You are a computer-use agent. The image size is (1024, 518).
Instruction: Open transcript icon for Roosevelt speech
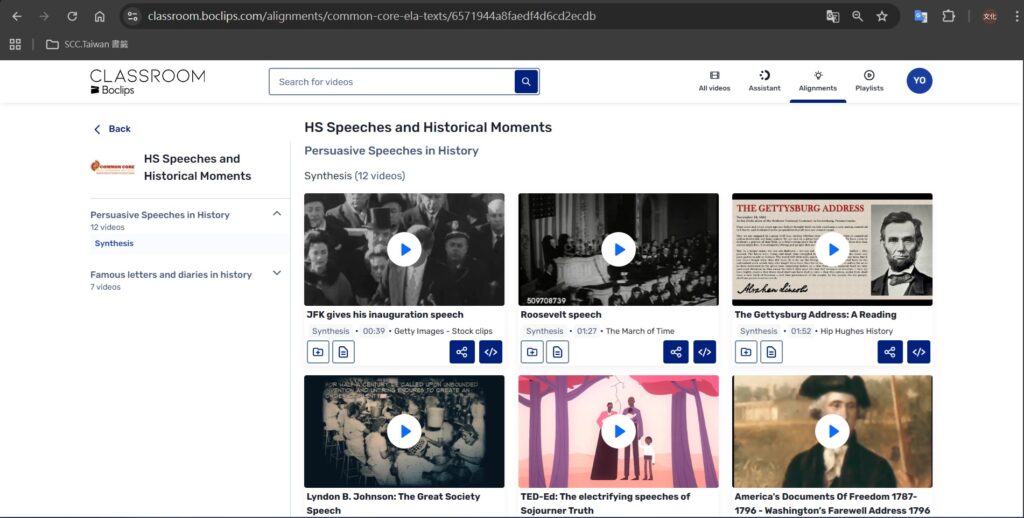tap(557, 352)
